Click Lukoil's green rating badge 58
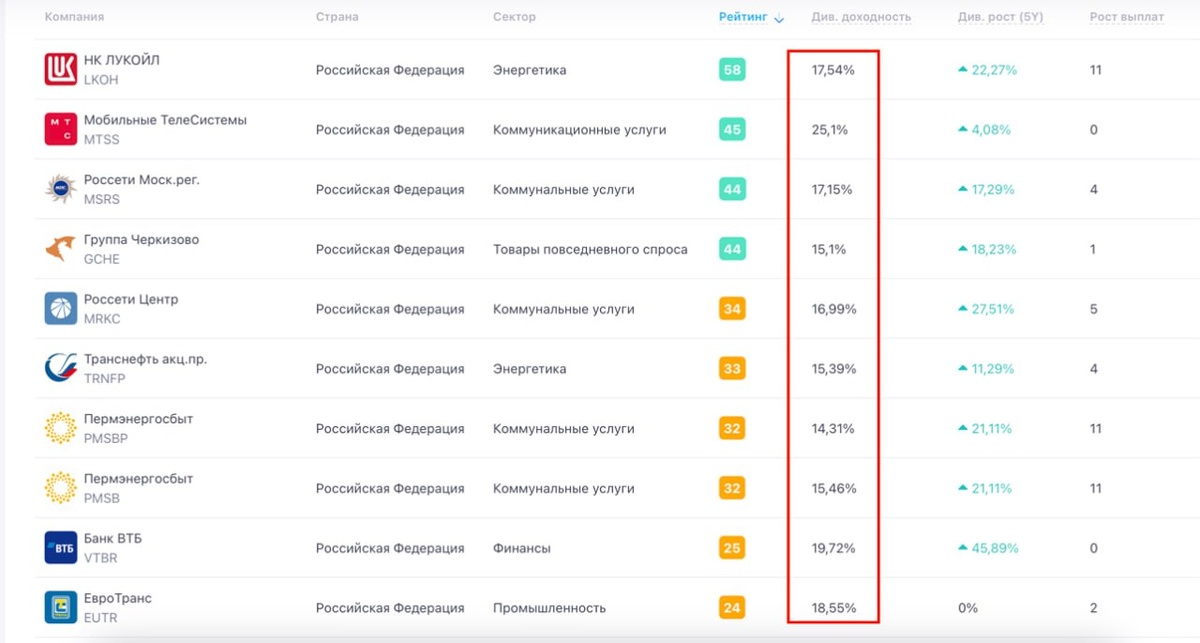Viewport: 1200px width, 643px height. [732, 70]
